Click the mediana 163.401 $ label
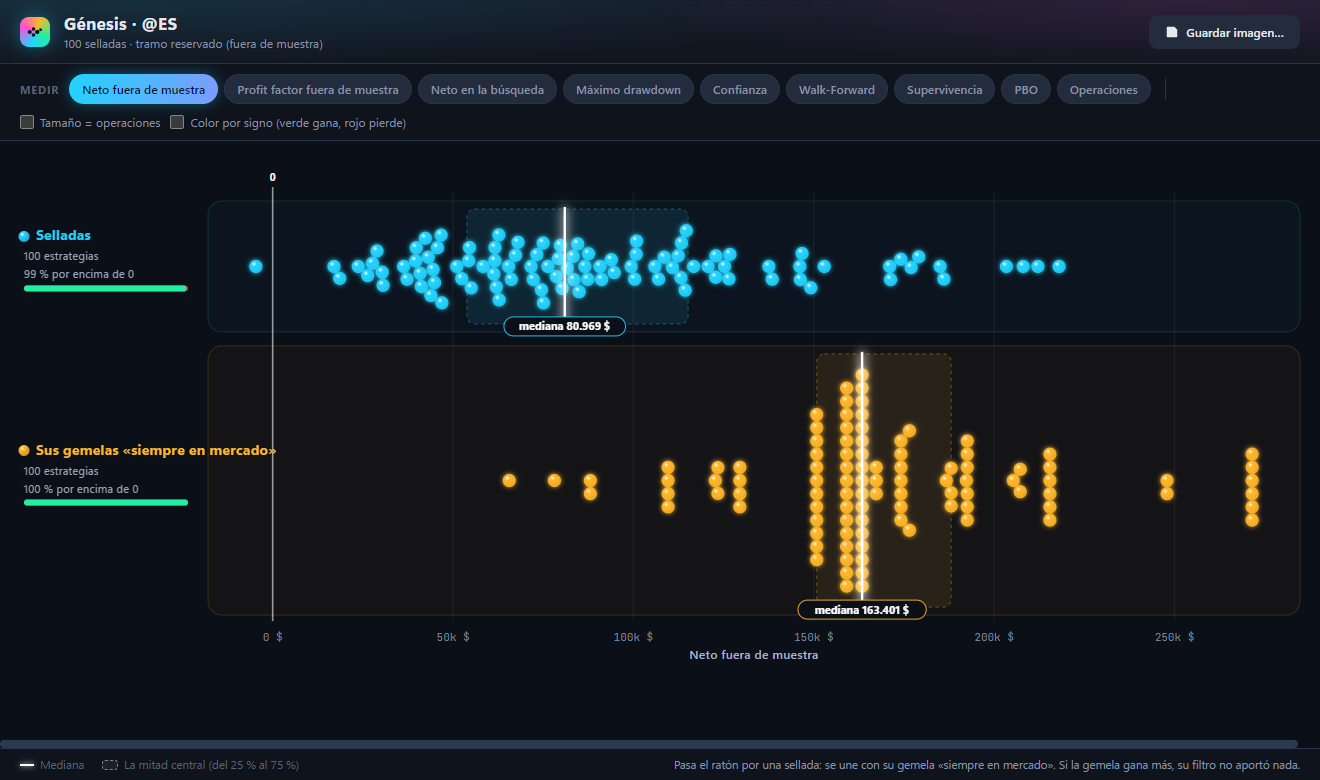This screenshot has height=780, width=1320. pos(861,610)
